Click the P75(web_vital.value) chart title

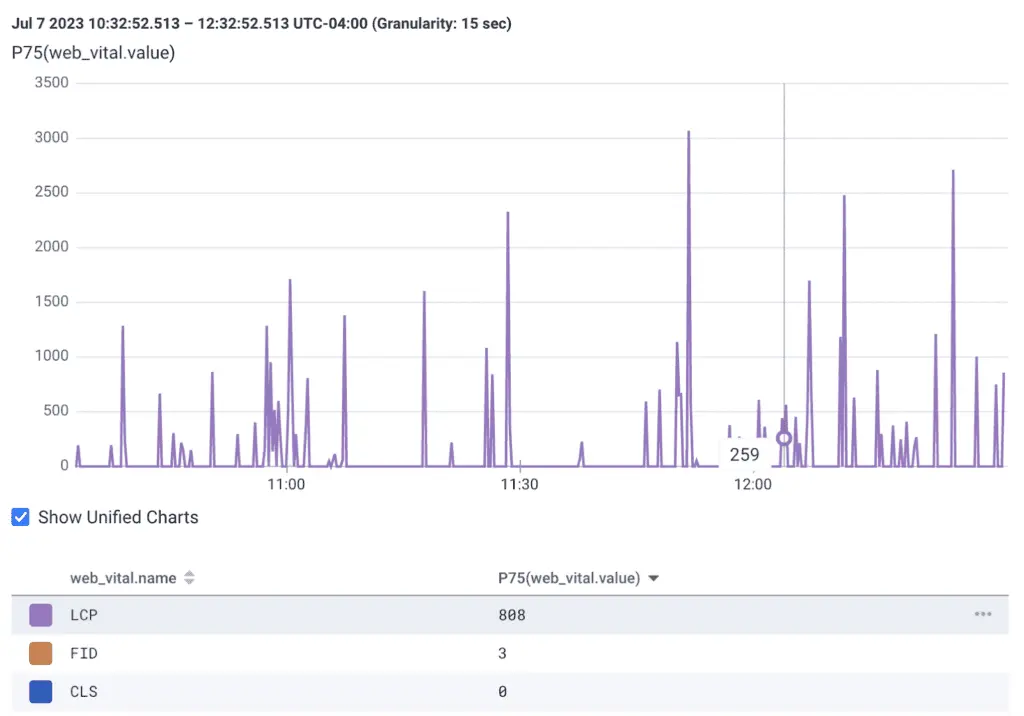point(93,53)
